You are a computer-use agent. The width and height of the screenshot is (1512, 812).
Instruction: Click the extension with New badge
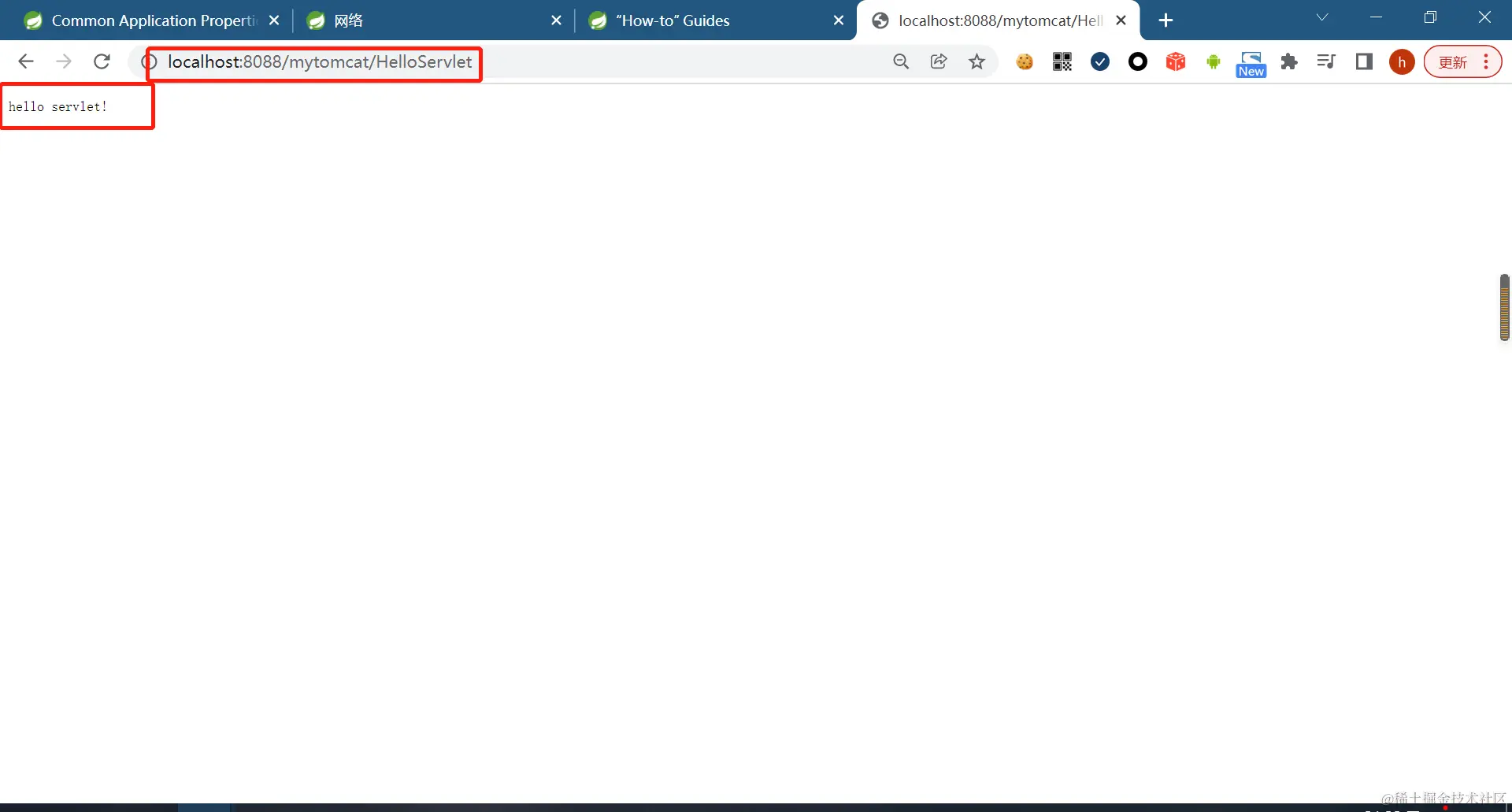[x=1251, y=64]
